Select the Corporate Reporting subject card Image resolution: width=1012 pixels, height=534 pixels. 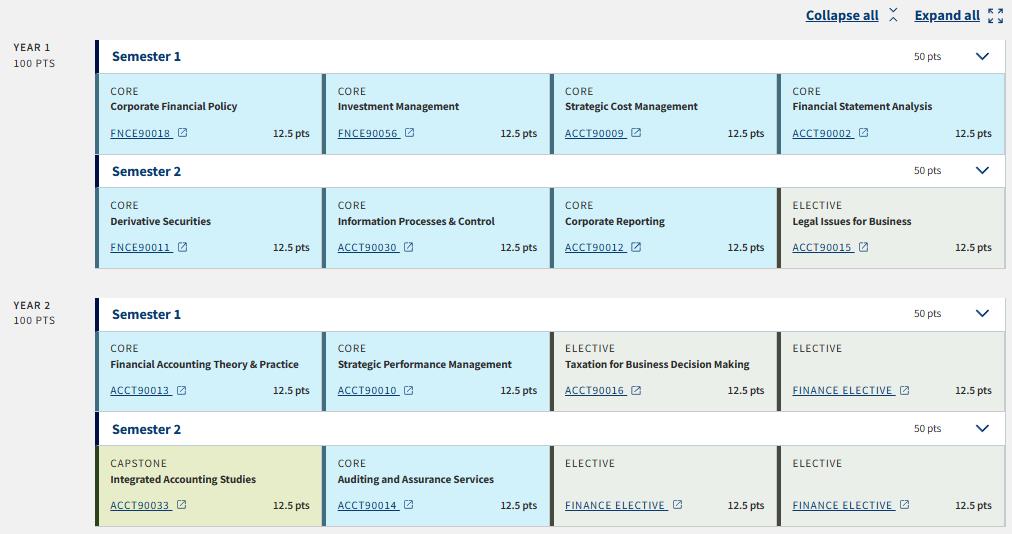click(664, 228)
